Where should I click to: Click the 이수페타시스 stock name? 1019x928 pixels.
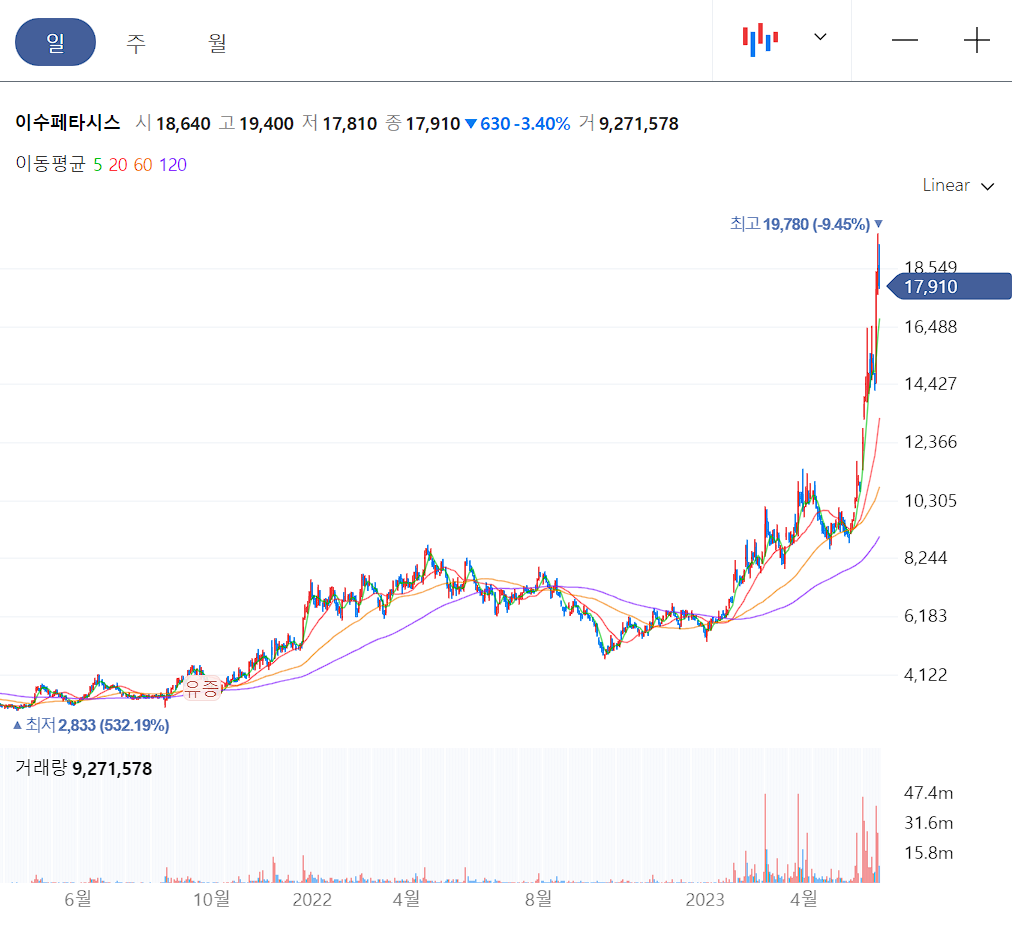coord(68,123)
